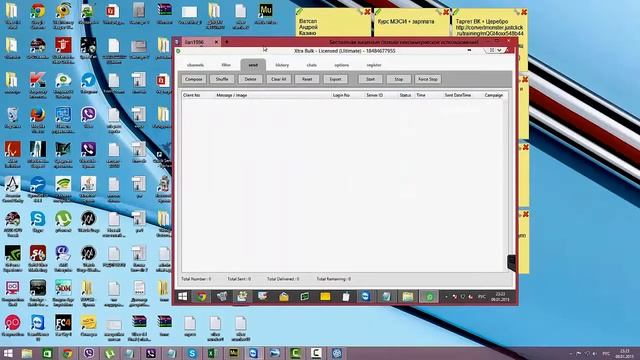Image resolution: width=640 pixels, height=360 pixels.
Task: Click the Delete button
Action: 250,79
